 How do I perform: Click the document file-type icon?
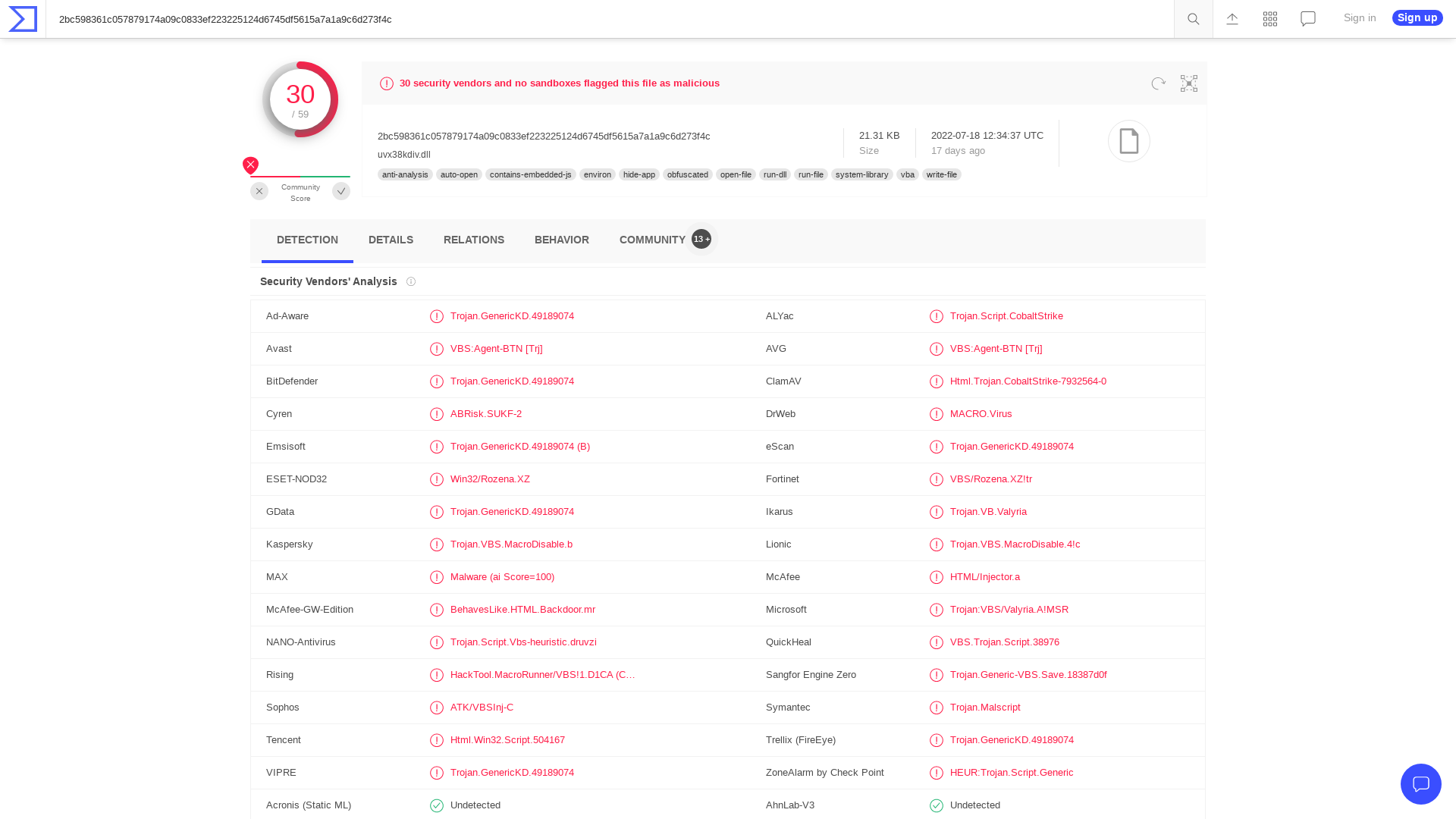1129,141
